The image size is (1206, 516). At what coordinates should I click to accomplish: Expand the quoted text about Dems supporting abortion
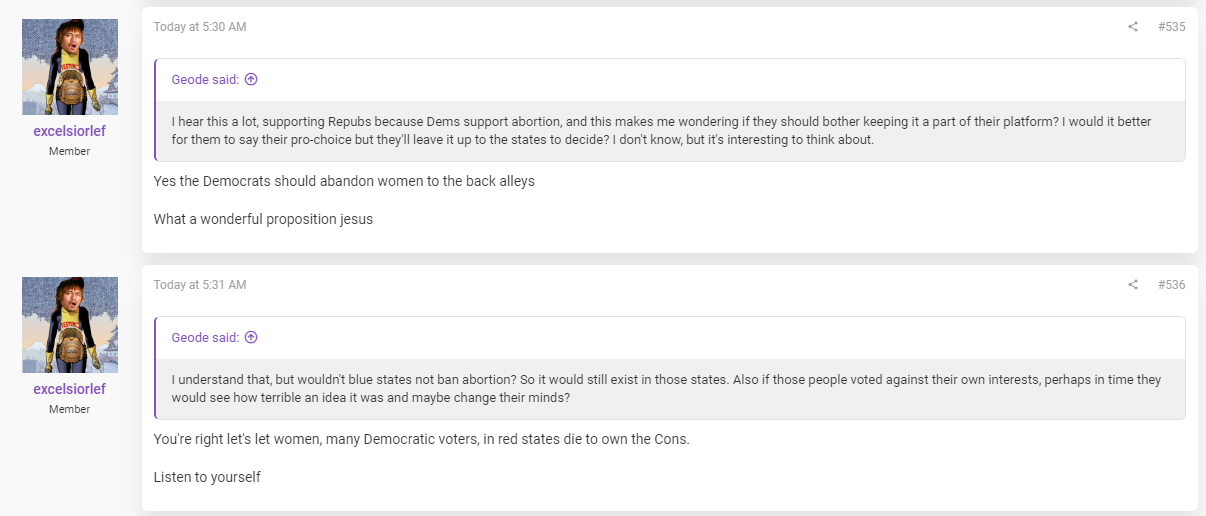pos(670,131)
